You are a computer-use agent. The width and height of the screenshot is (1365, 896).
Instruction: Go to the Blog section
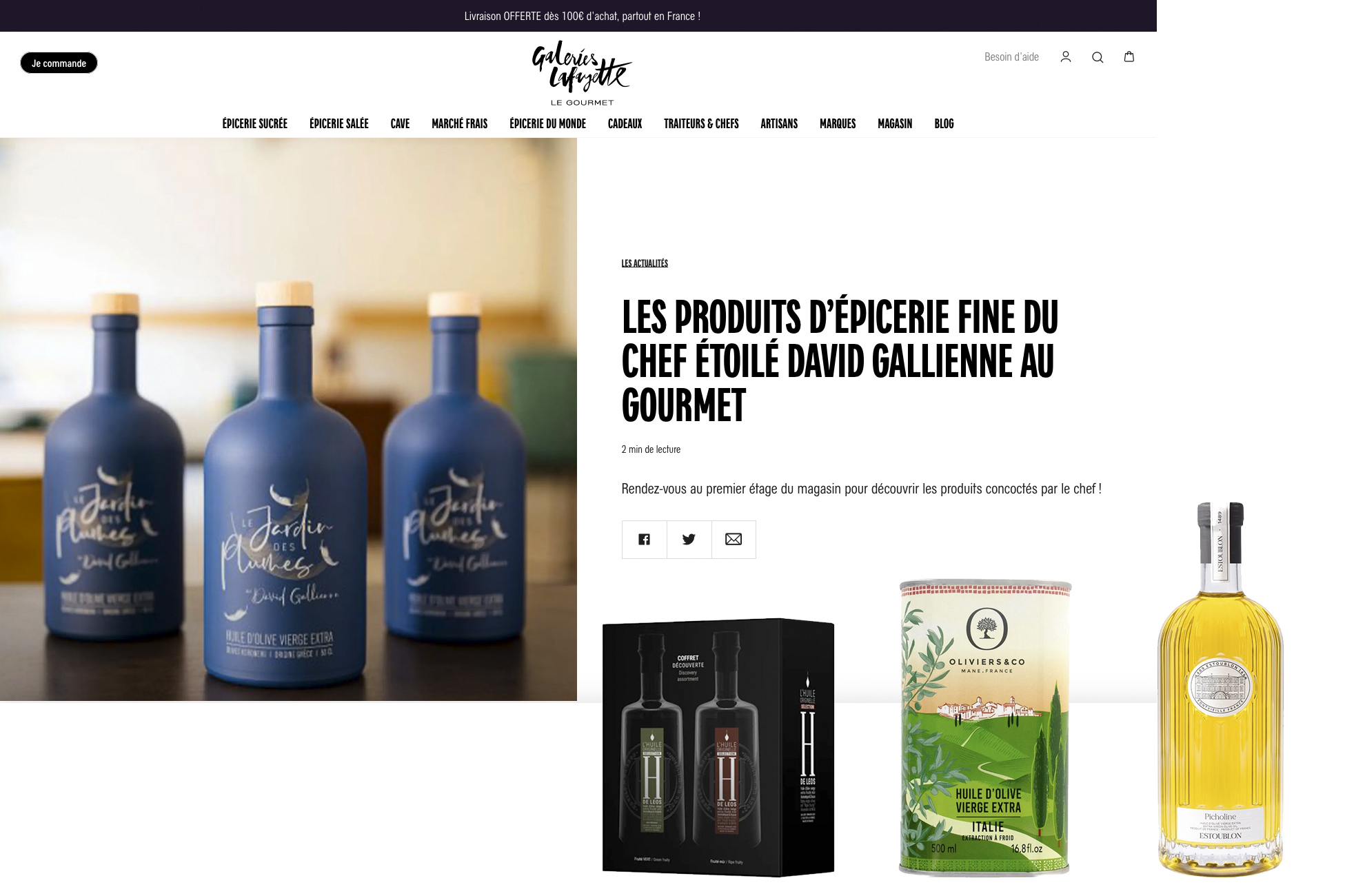944,123
